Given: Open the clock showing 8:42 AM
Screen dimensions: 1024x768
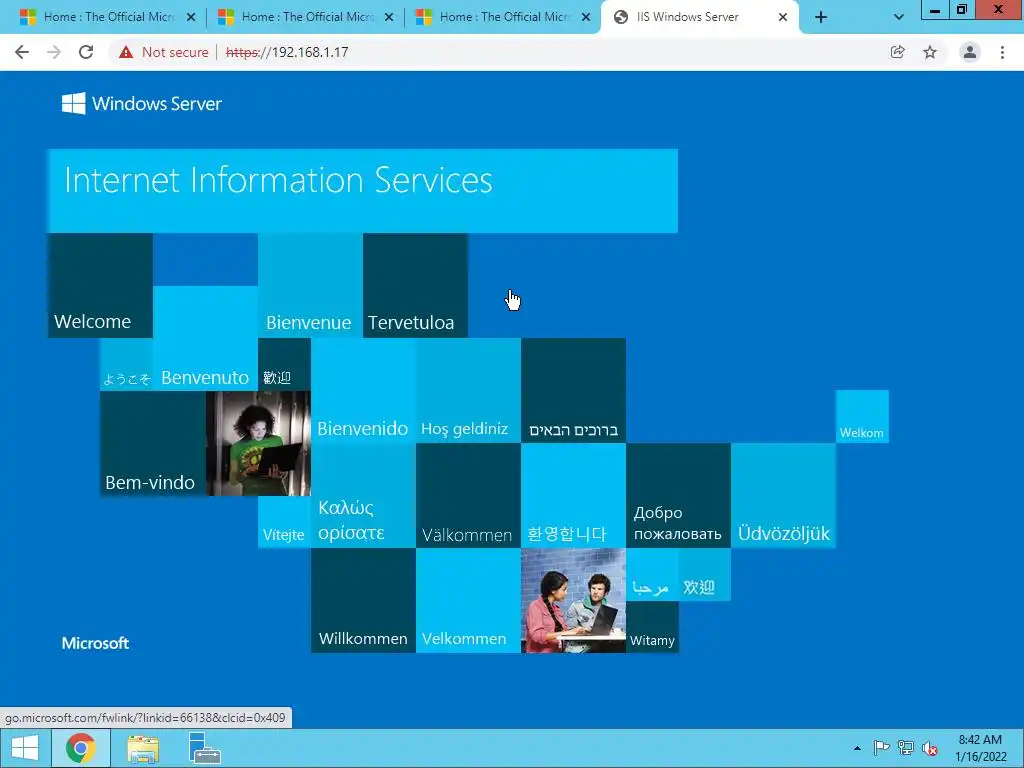Looking at the screenshot, I should click(x=980, y=748).
